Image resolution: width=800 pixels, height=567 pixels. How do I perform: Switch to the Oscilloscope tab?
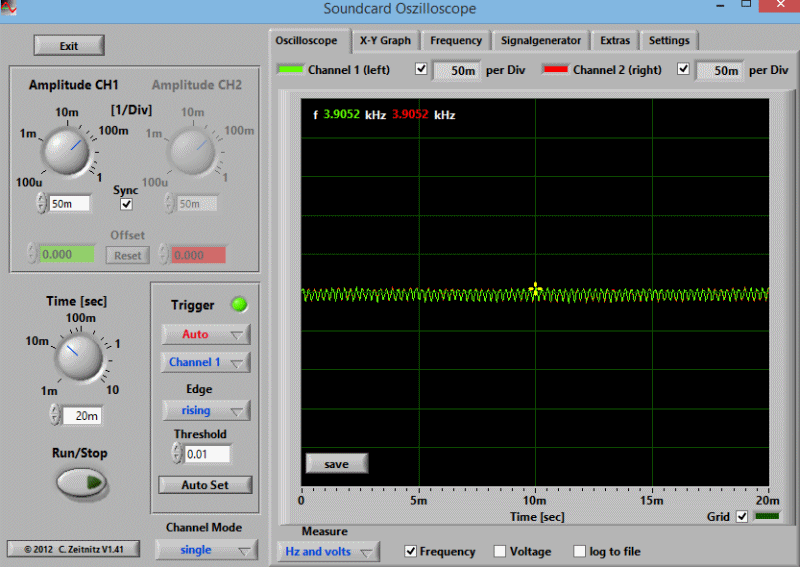pos(306,40)
